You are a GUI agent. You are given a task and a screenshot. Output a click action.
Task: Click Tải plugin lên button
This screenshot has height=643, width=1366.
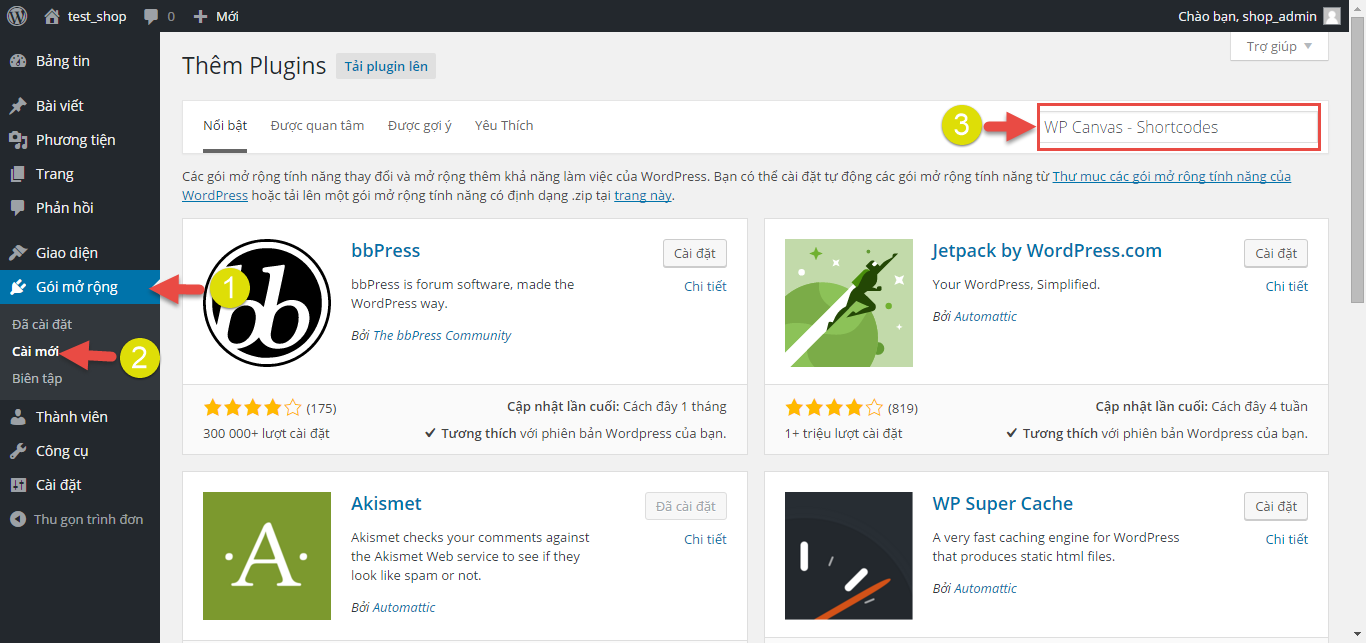click(386, 67)
